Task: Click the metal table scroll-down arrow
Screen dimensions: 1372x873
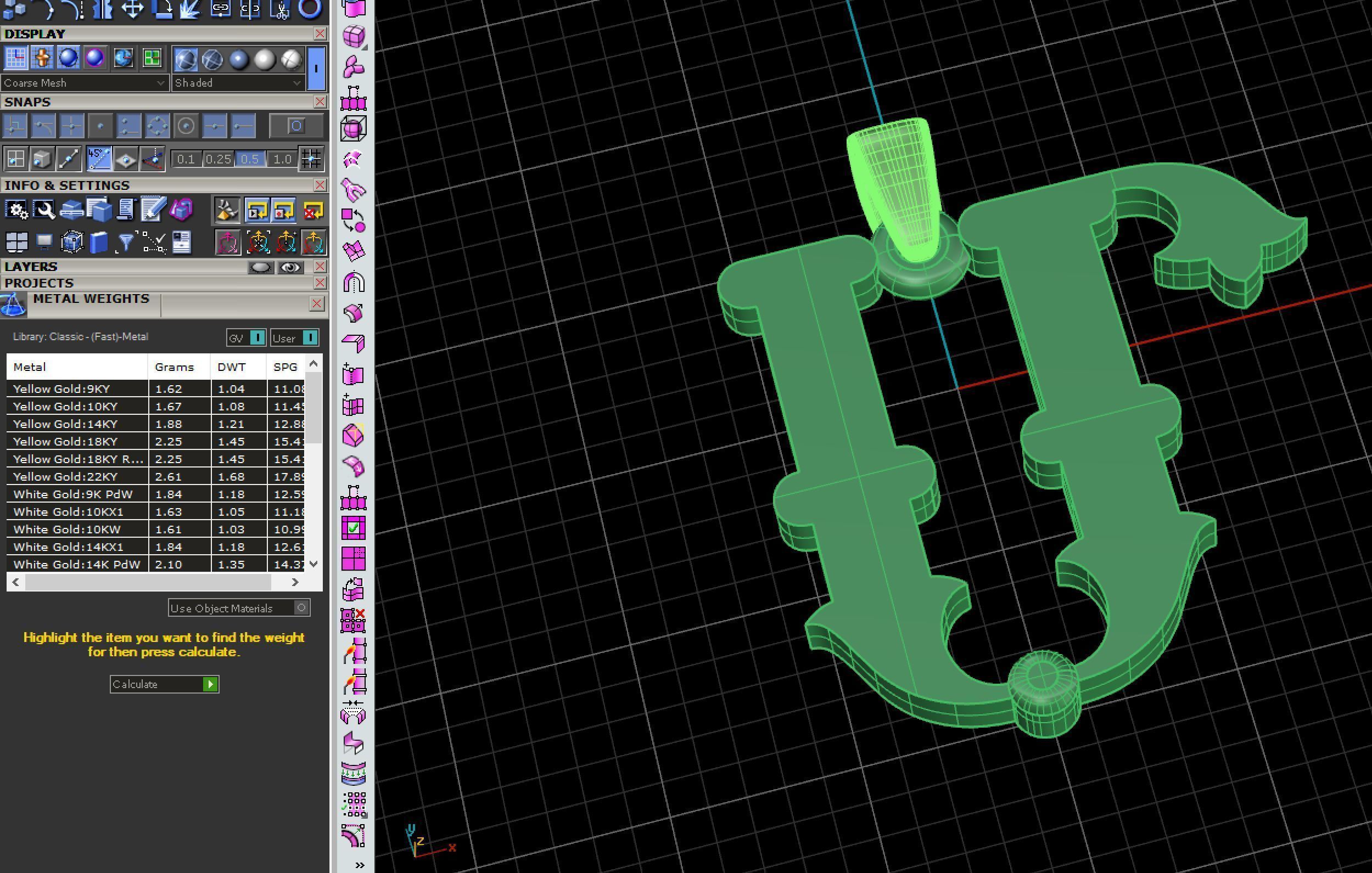Action: (x=313, y=563)
